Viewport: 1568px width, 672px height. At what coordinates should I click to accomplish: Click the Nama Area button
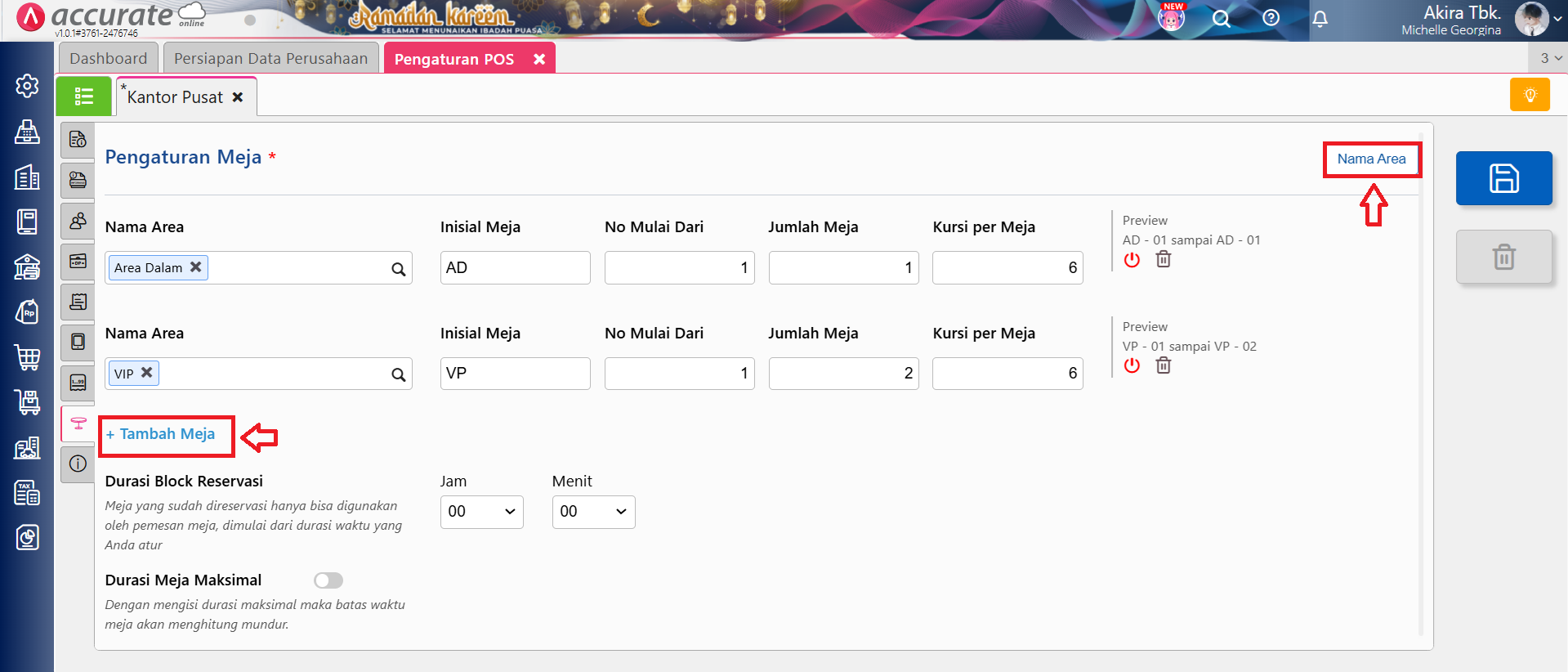coord(1371,159)
